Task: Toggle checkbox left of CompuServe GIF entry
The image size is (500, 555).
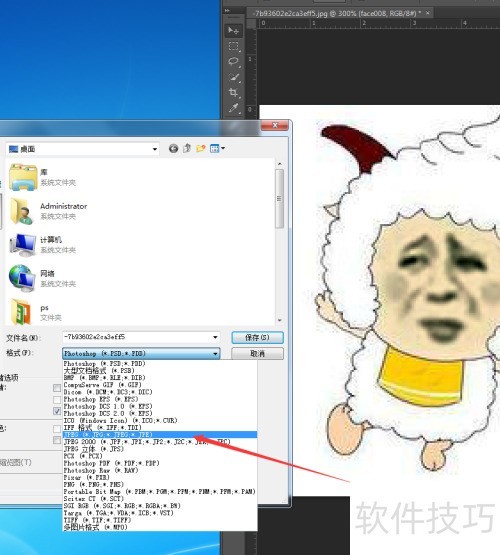Action: [x=57, y=388]
